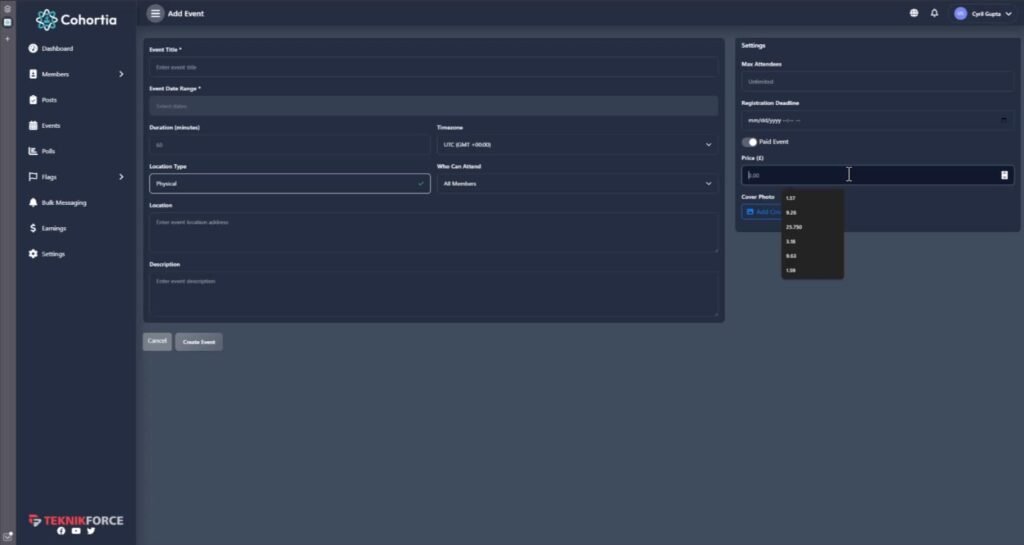This screenshot has width=1024, height=545.
Task: Open the Teknikforce Facebook icon
Action: (x=61, y=531)
